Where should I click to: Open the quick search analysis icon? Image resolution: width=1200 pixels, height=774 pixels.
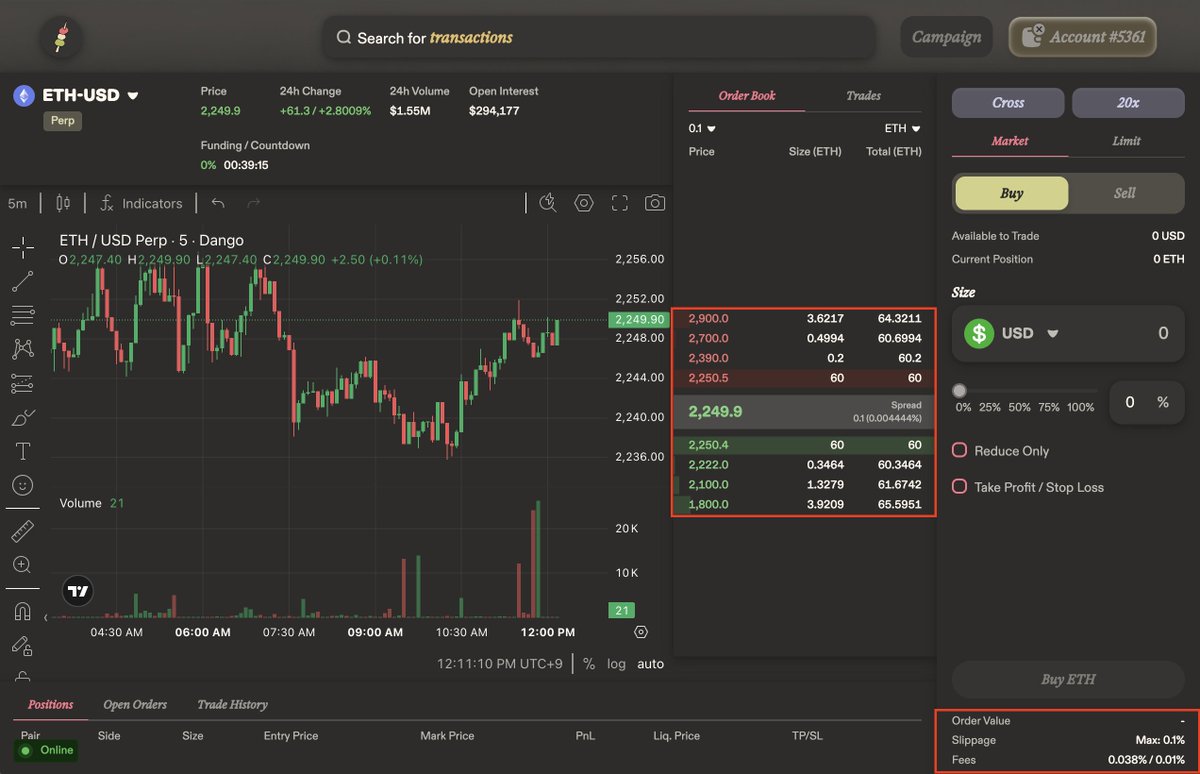pyautogui.click(x=547, y=203)
